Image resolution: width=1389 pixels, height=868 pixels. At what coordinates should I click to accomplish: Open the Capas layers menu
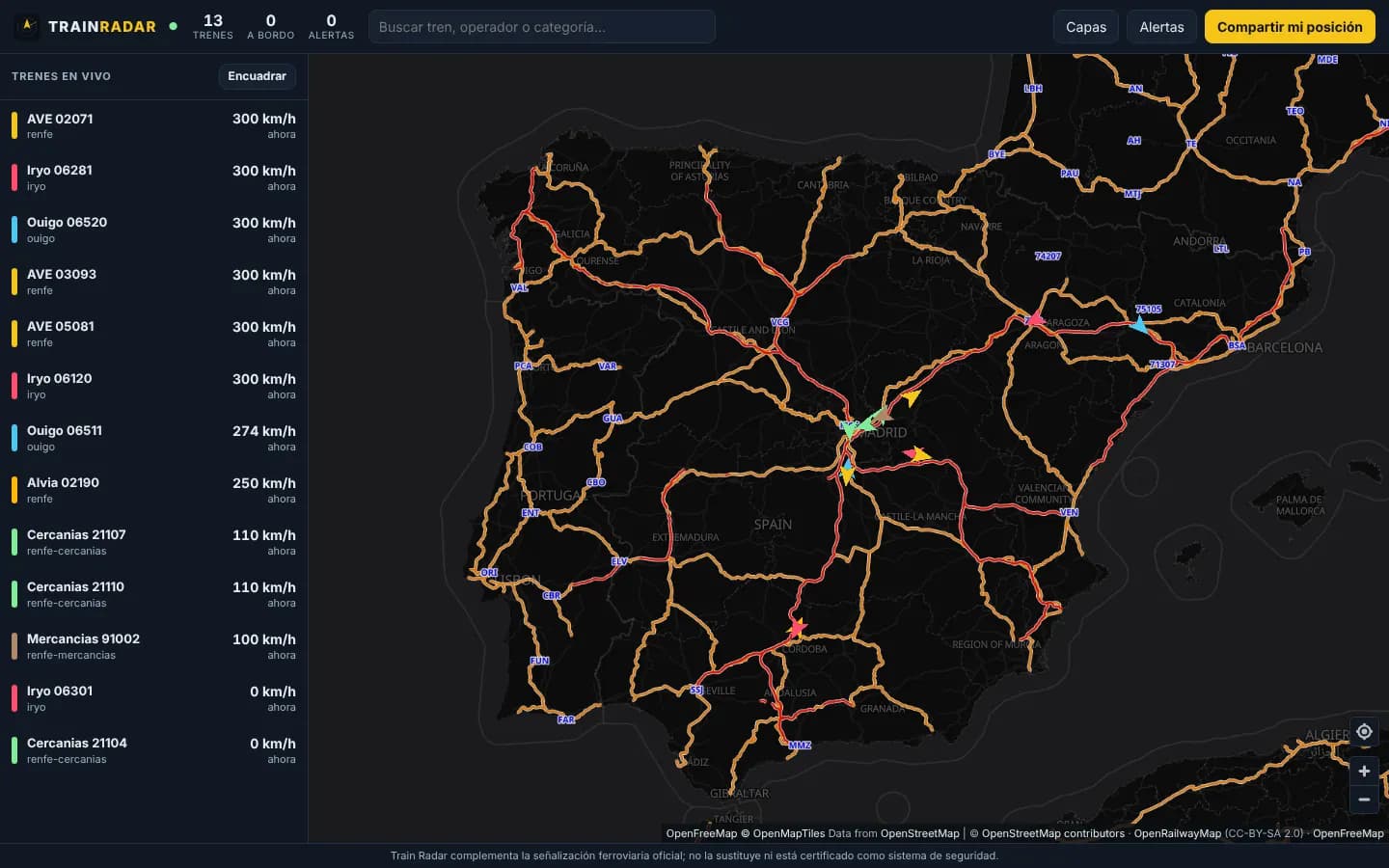coord(1086,27)
